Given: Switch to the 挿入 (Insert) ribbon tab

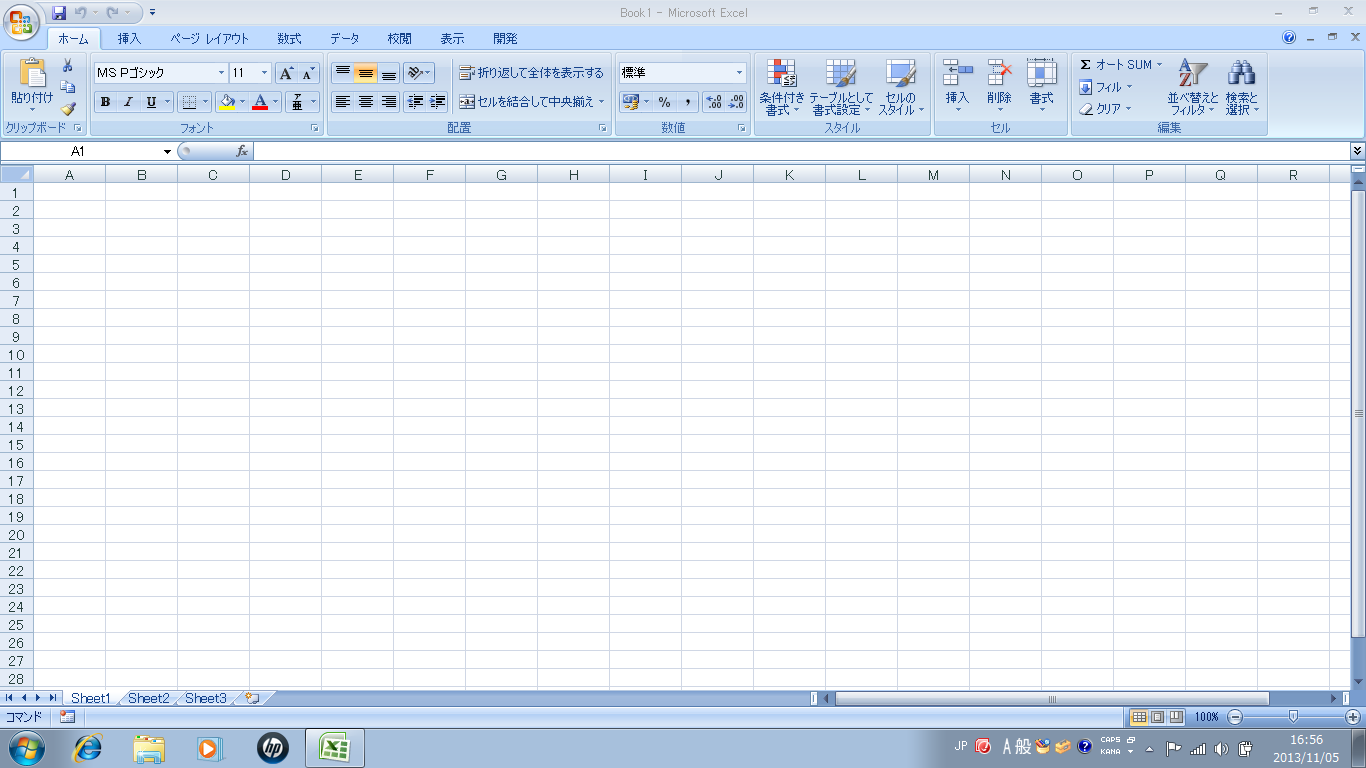Looking at the screenshot, I should coord(129,39).
